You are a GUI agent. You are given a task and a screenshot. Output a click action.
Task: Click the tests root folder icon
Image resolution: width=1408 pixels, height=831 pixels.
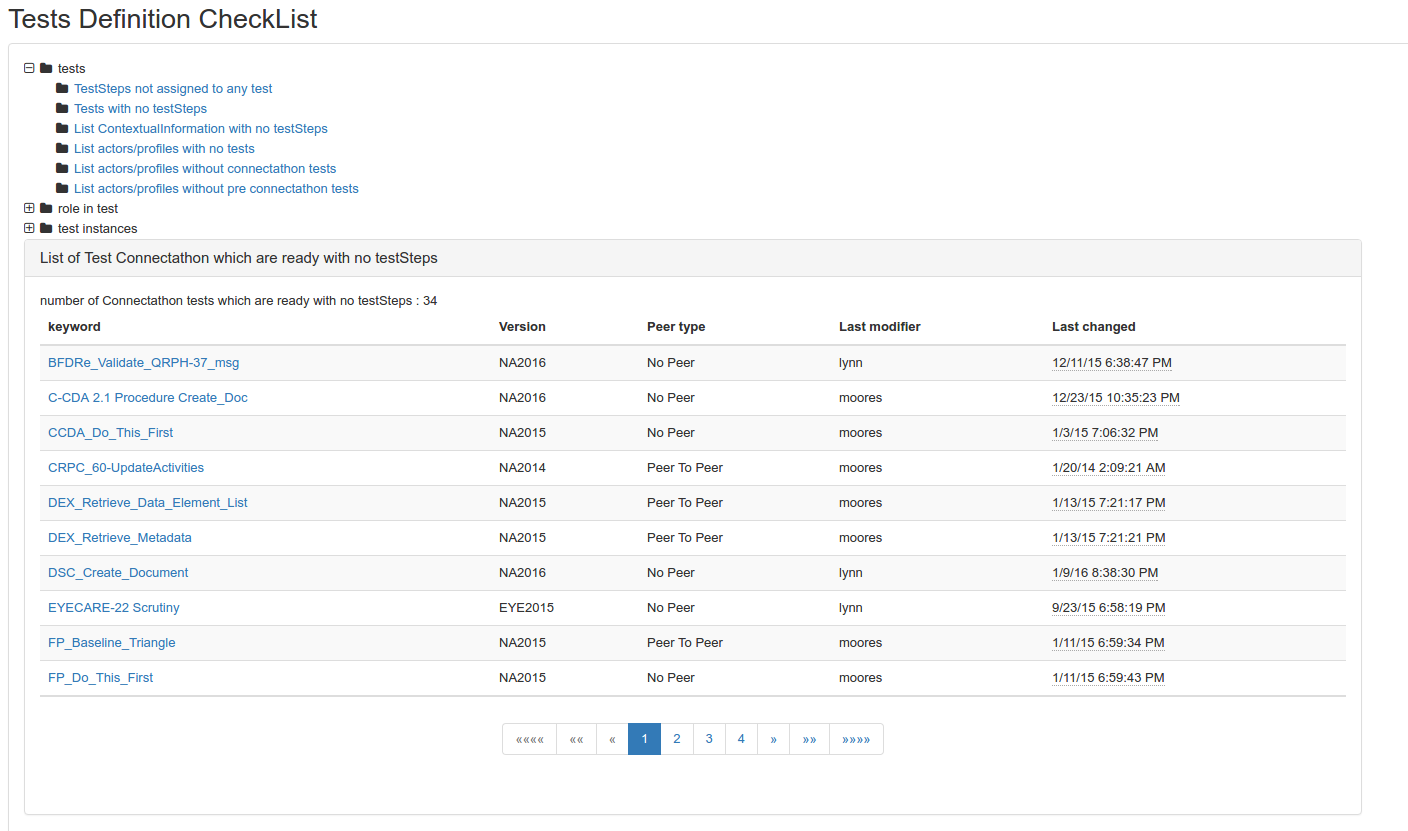pyautogui.click(x=46, y=69)
